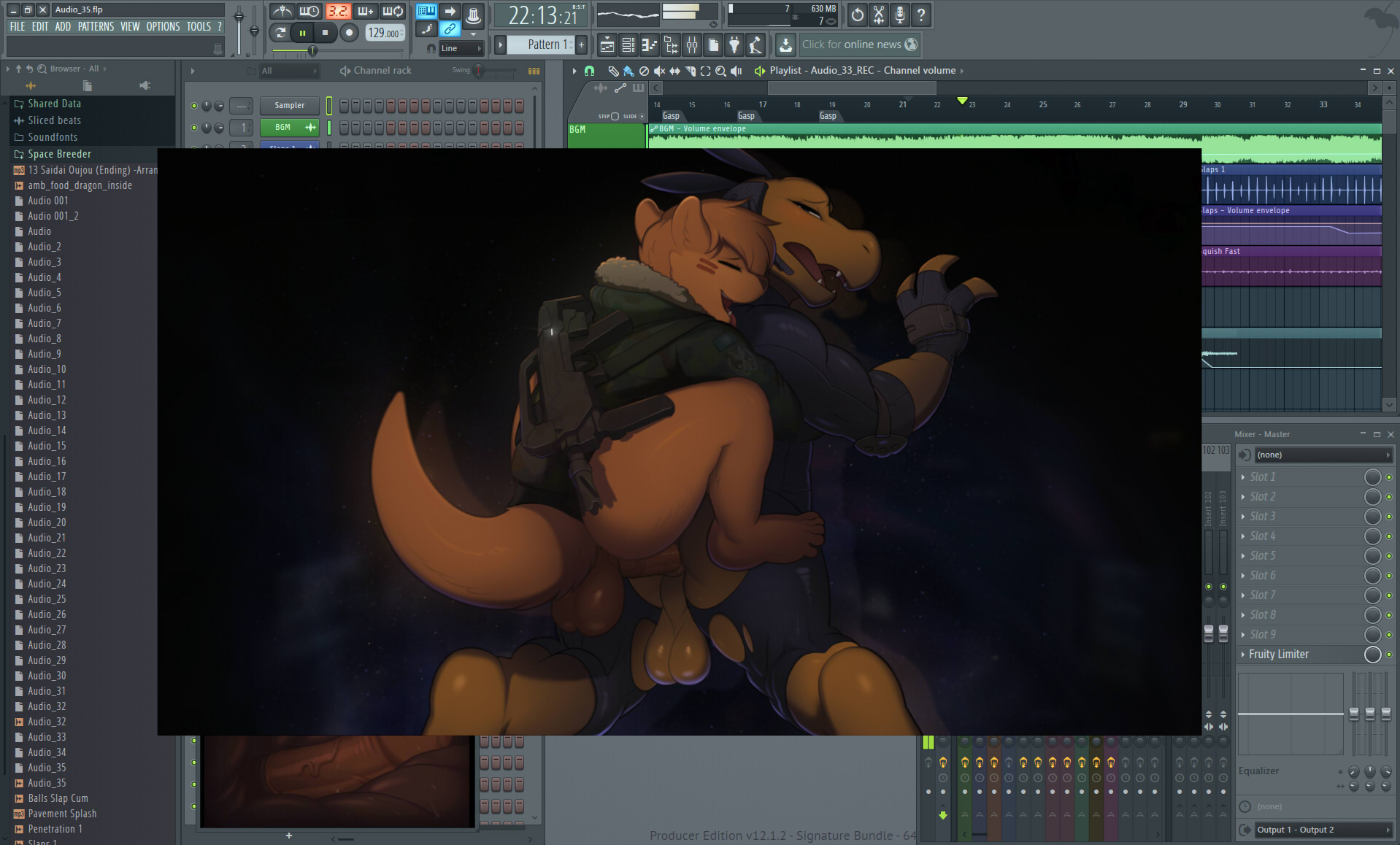1400x845 pixels.
Task: Click the tempo tapper icon
Action: 755,45
